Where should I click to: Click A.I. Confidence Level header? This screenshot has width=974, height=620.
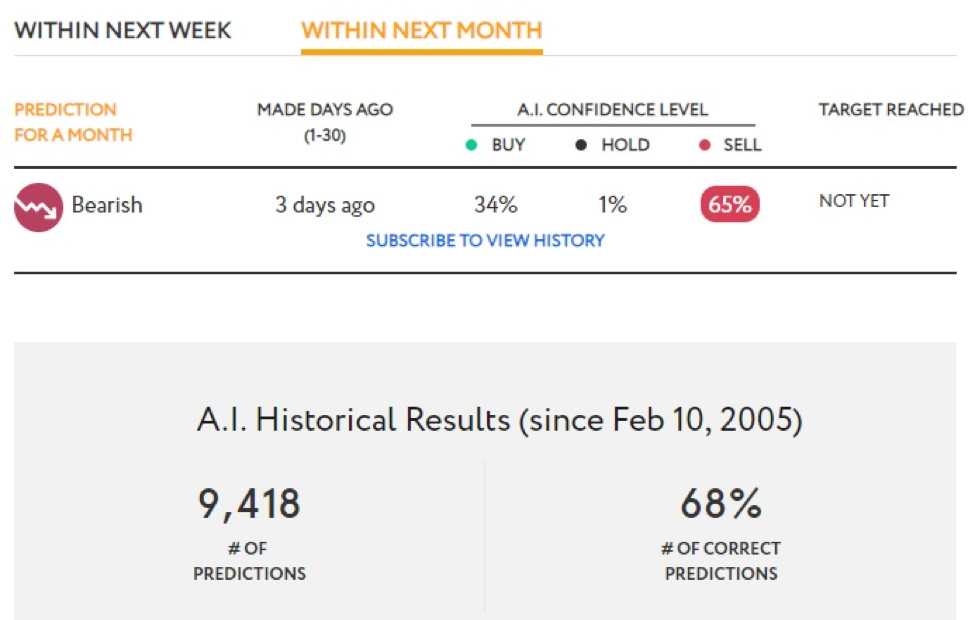pyautogui.click(x=612, y=109)
